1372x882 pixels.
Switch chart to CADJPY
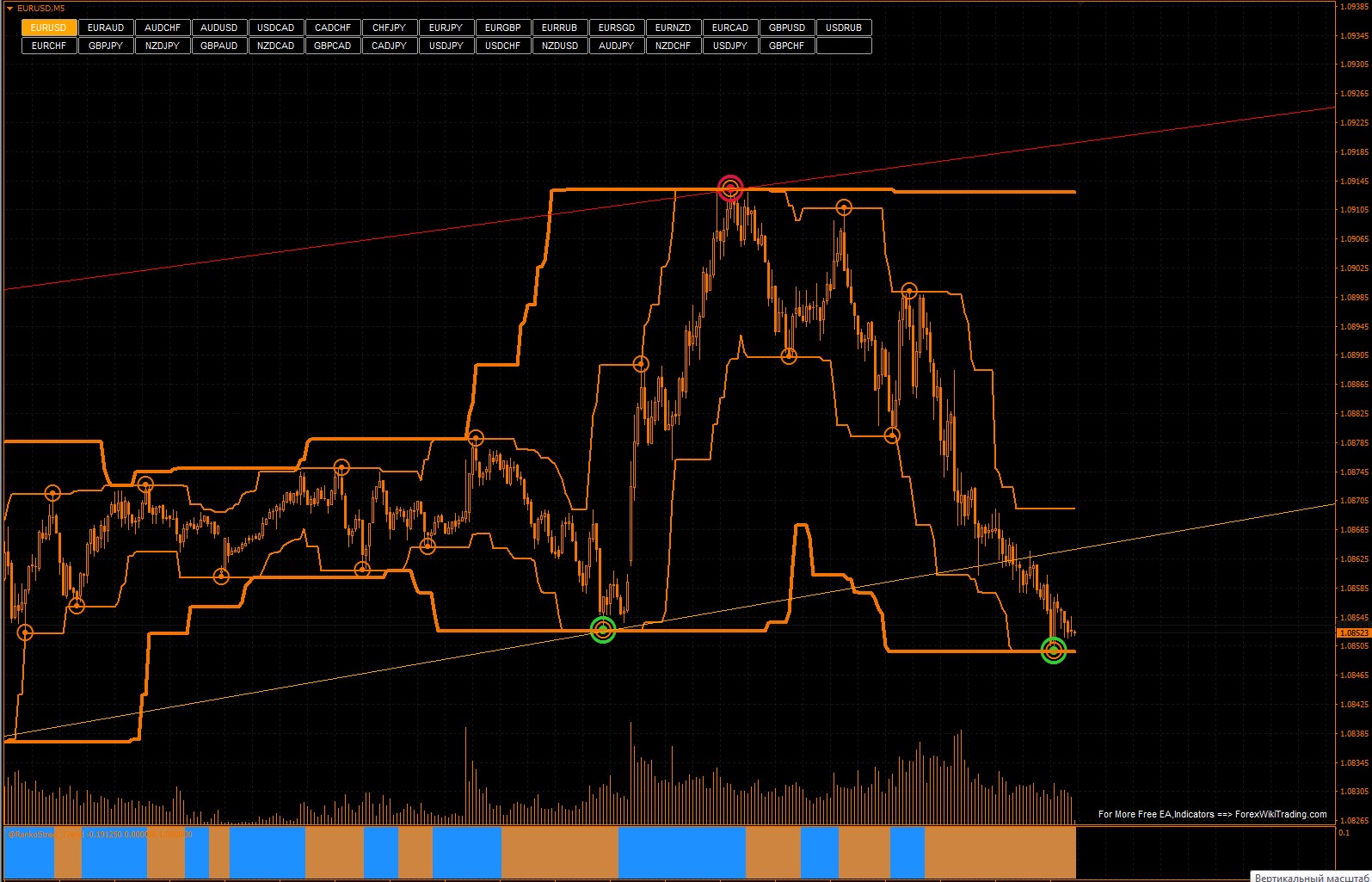[389, 46]
